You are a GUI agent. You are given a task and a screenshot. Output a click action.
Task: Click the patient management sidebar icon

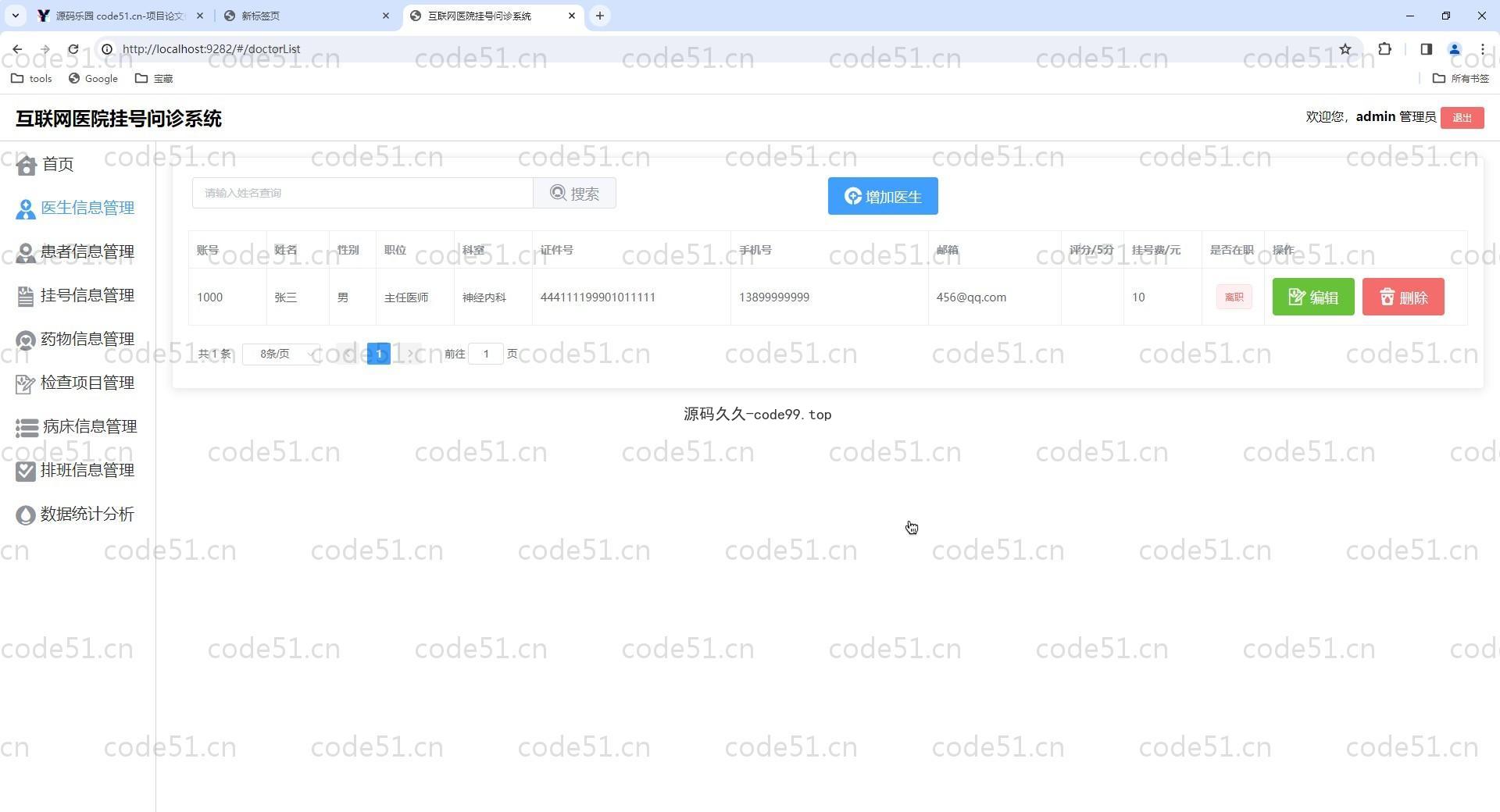(26, 253)
